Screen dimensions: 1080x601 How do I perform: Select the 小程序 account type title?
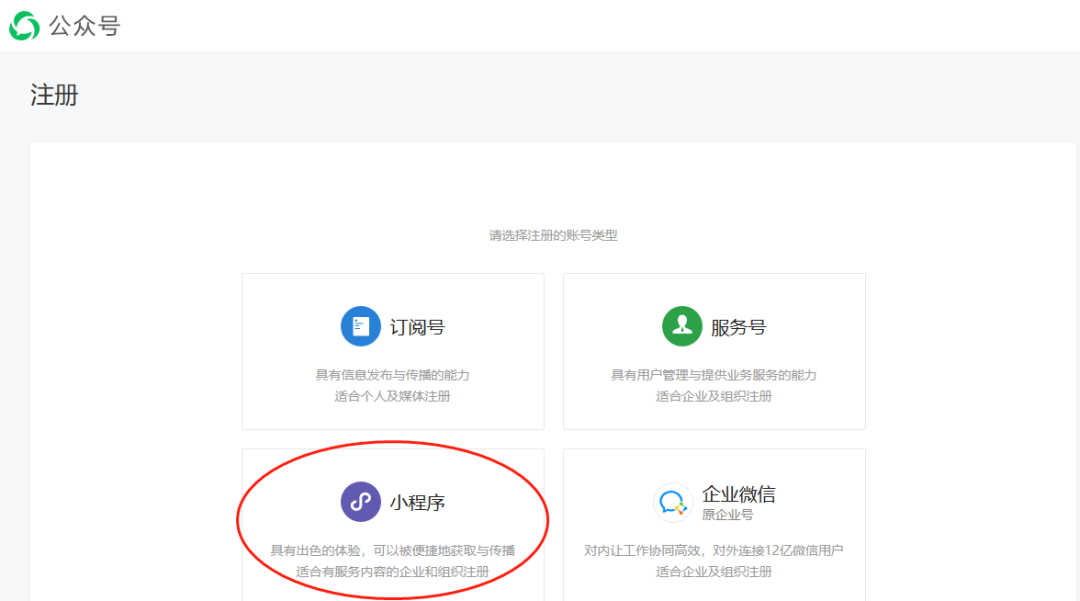click(417, 503)
